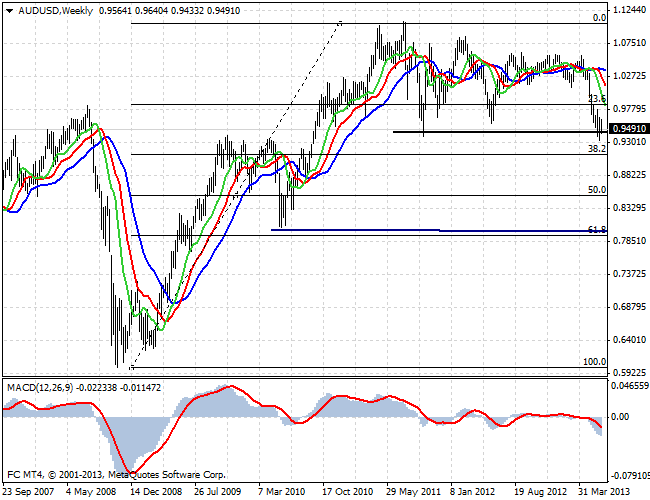Select the dotted Fibonacci diagonal trend line
This screenshot has width=650, height=500.
(x=235, y=195)
